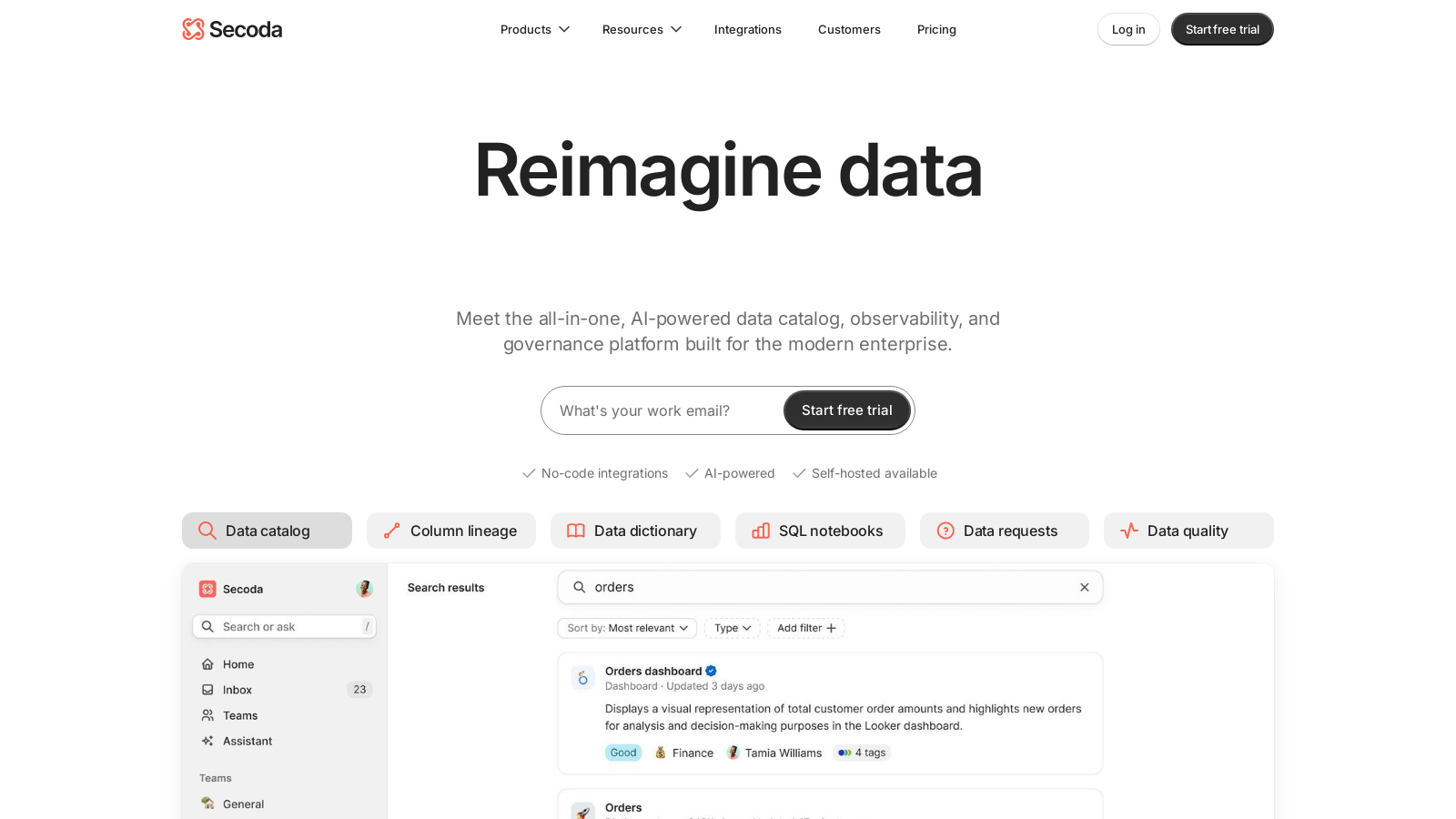Click the orders search field
Screen dimensions: 1456x819
830,587
